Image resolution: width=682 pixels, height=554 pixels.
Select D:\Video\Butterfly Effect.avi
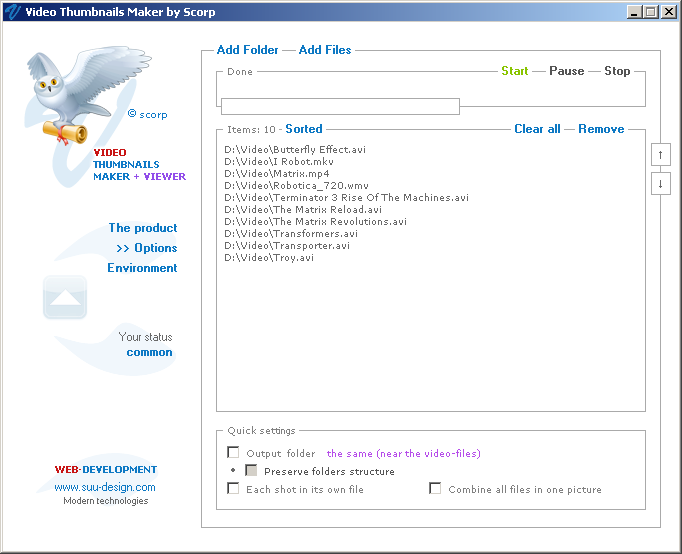(x=295, y=150)
